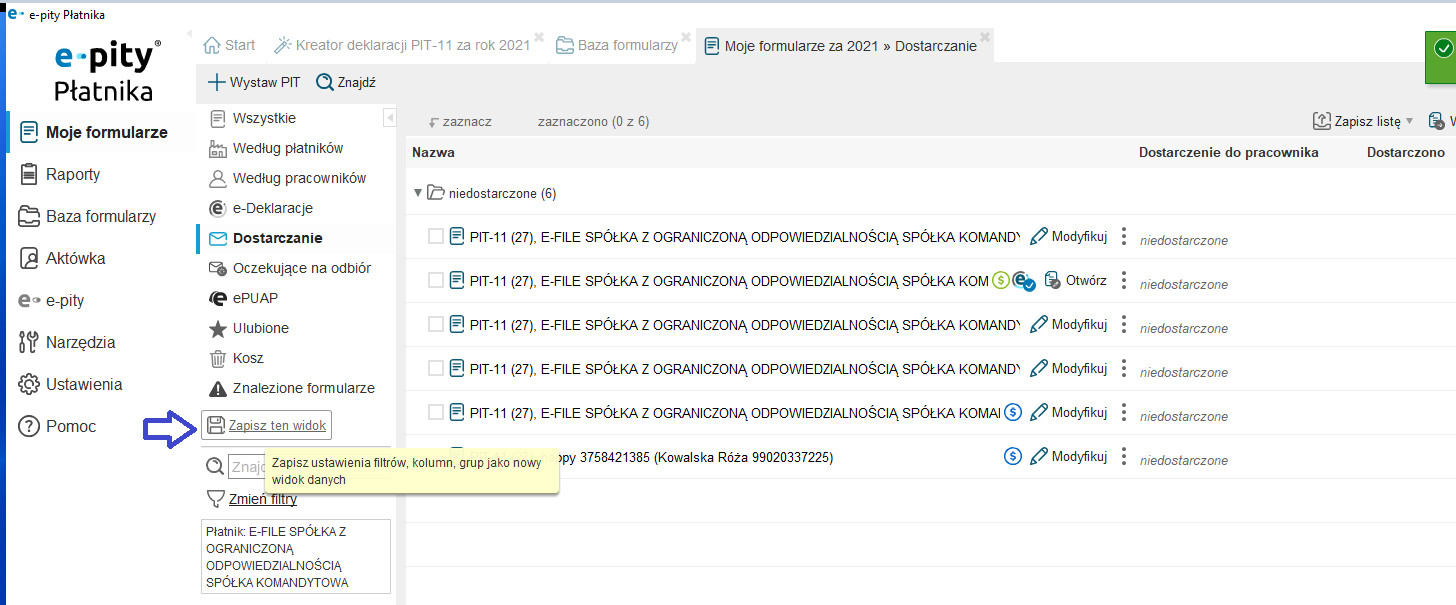Click the Zapisz ten widok button

(x=266, y=426)
